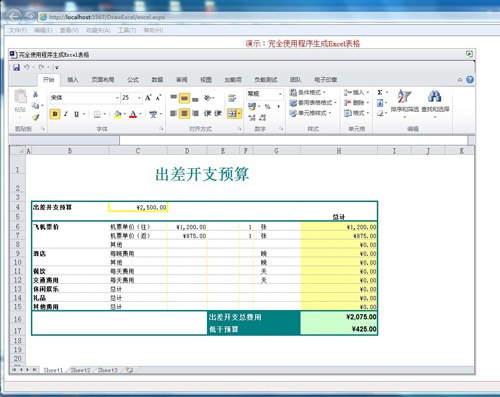The image size is (500, 397).
Task: Click the alignment group dialog launcher
Action: [239, 129]
